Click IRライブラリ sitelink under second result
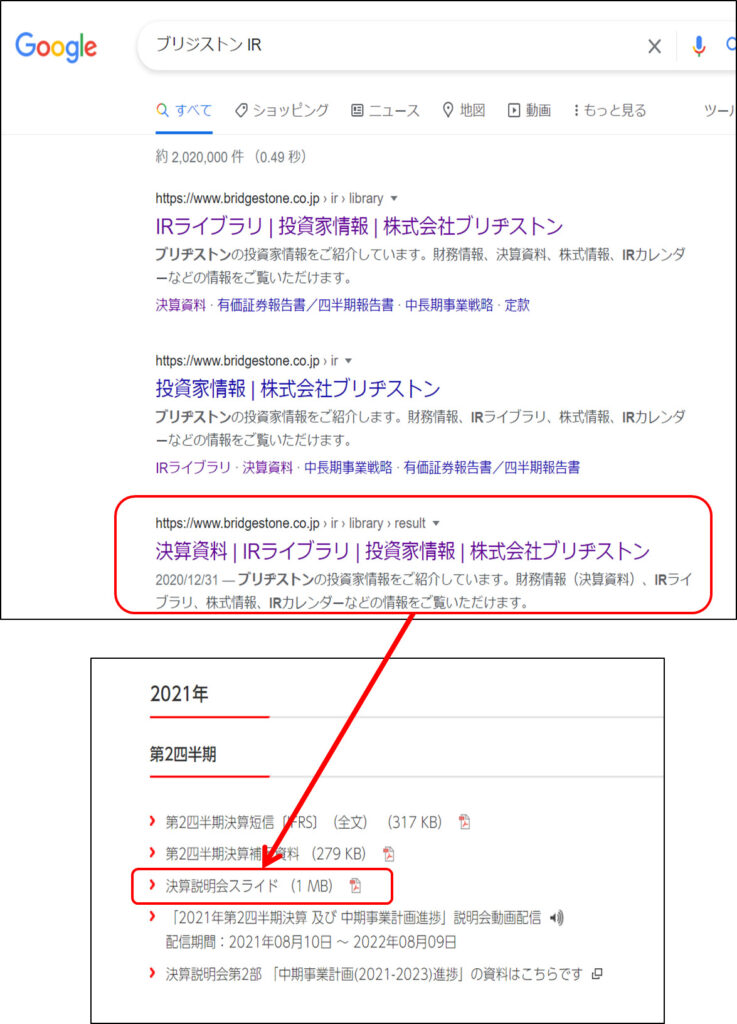Viewport: 737px width, 1024px height. click(x=193, y=468)
